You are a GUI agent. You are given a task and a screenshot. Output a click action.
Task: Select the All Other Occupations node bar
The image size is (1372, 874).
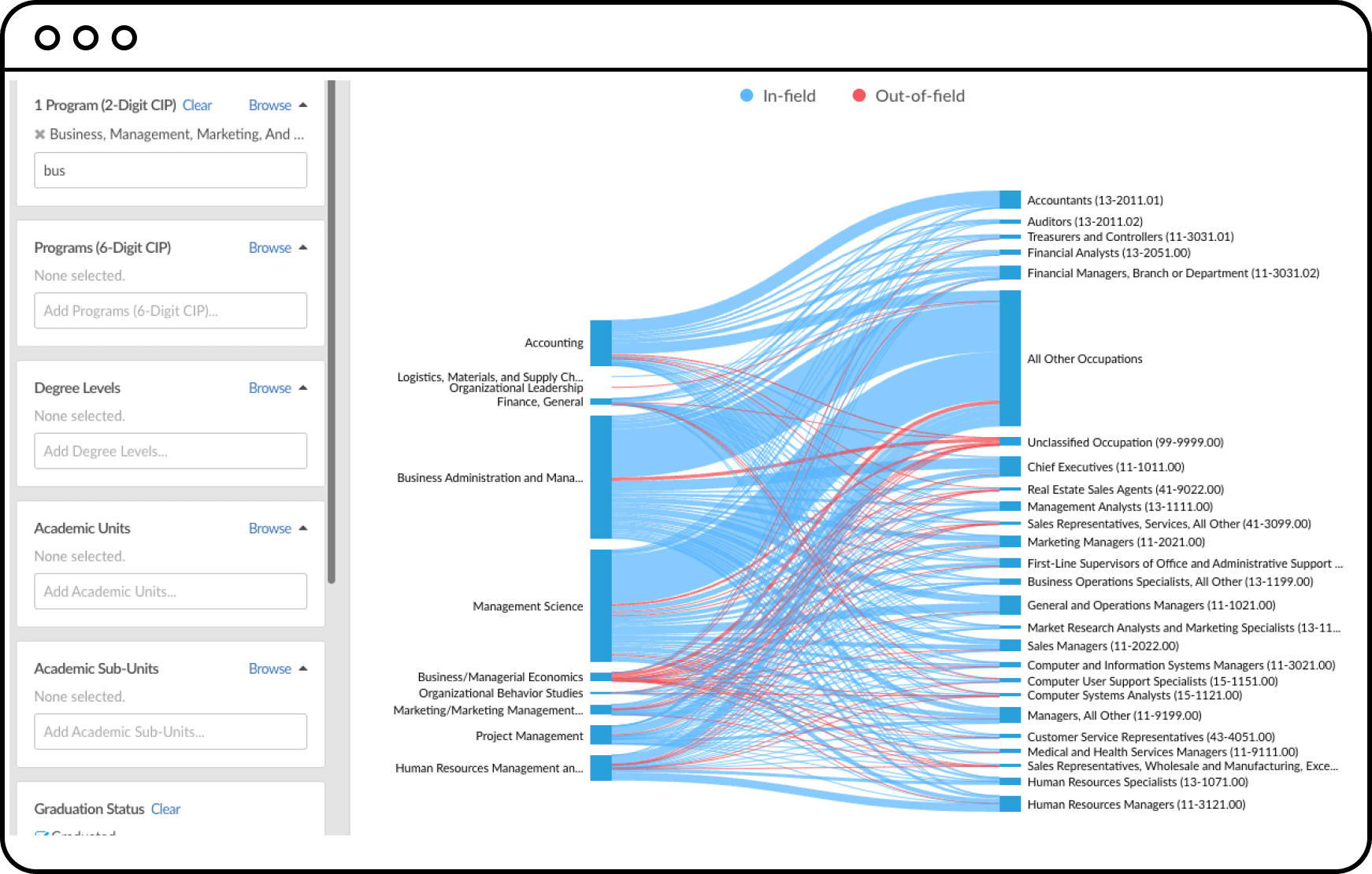tap(1010, 358)
